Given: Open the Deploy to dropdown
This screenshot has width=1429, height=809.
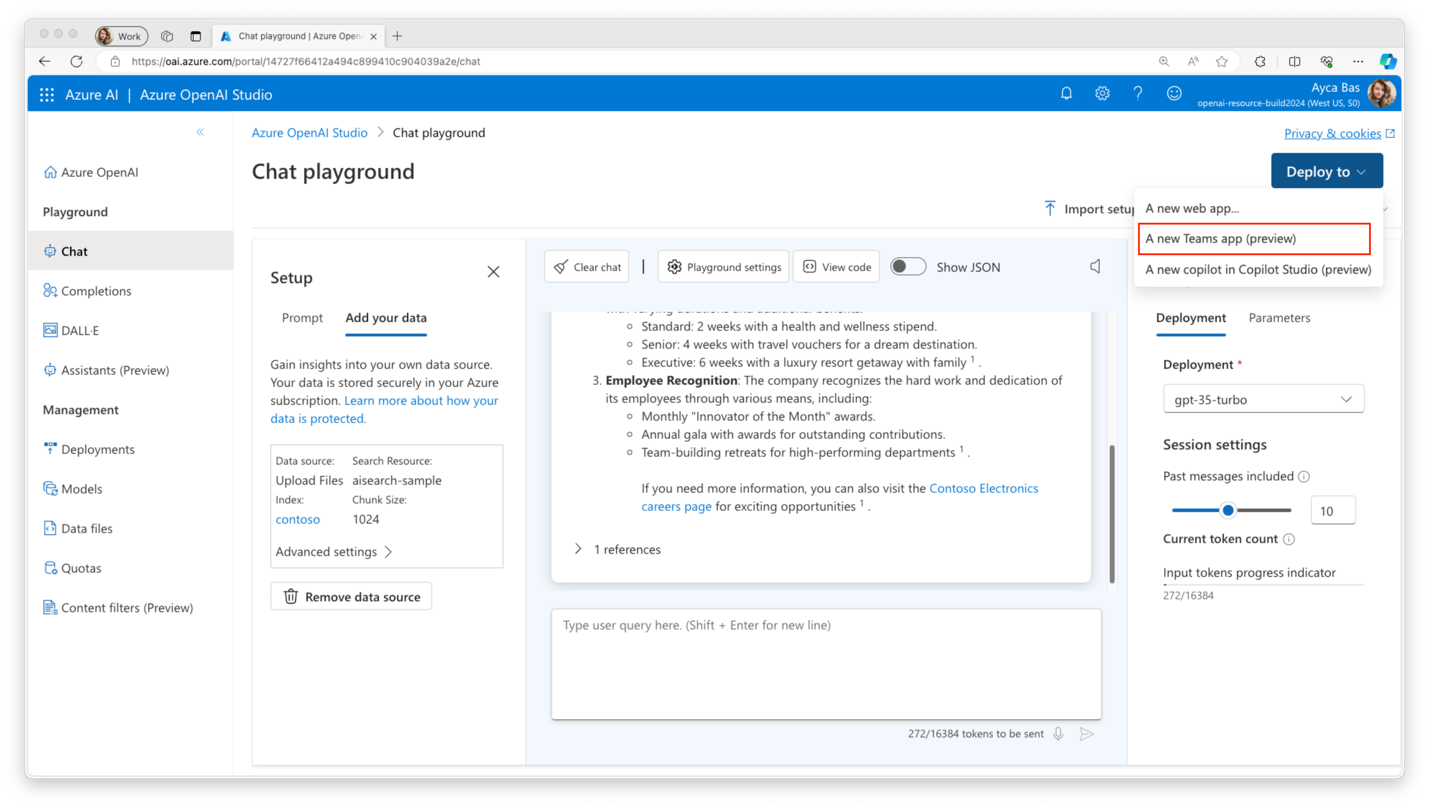Looking at the screenshot, I should pos(1327,171).
